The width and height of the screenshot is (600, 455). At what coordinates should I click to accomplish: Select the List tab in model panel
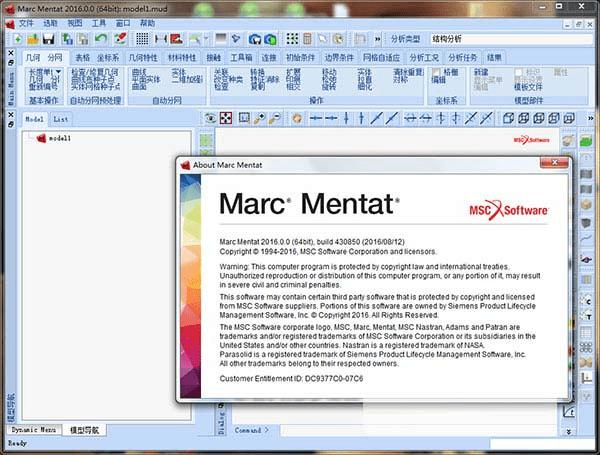(60, 119)
